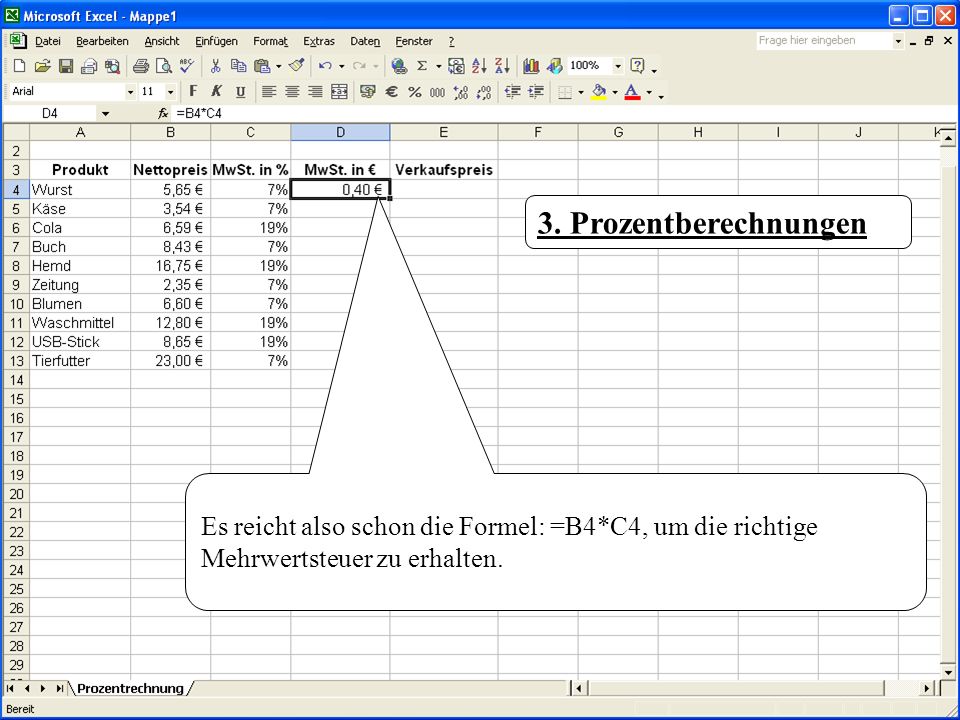Select the Nettopreis cell 16,75 €
The width and height of the screenshot is (960, 720).
170,266
